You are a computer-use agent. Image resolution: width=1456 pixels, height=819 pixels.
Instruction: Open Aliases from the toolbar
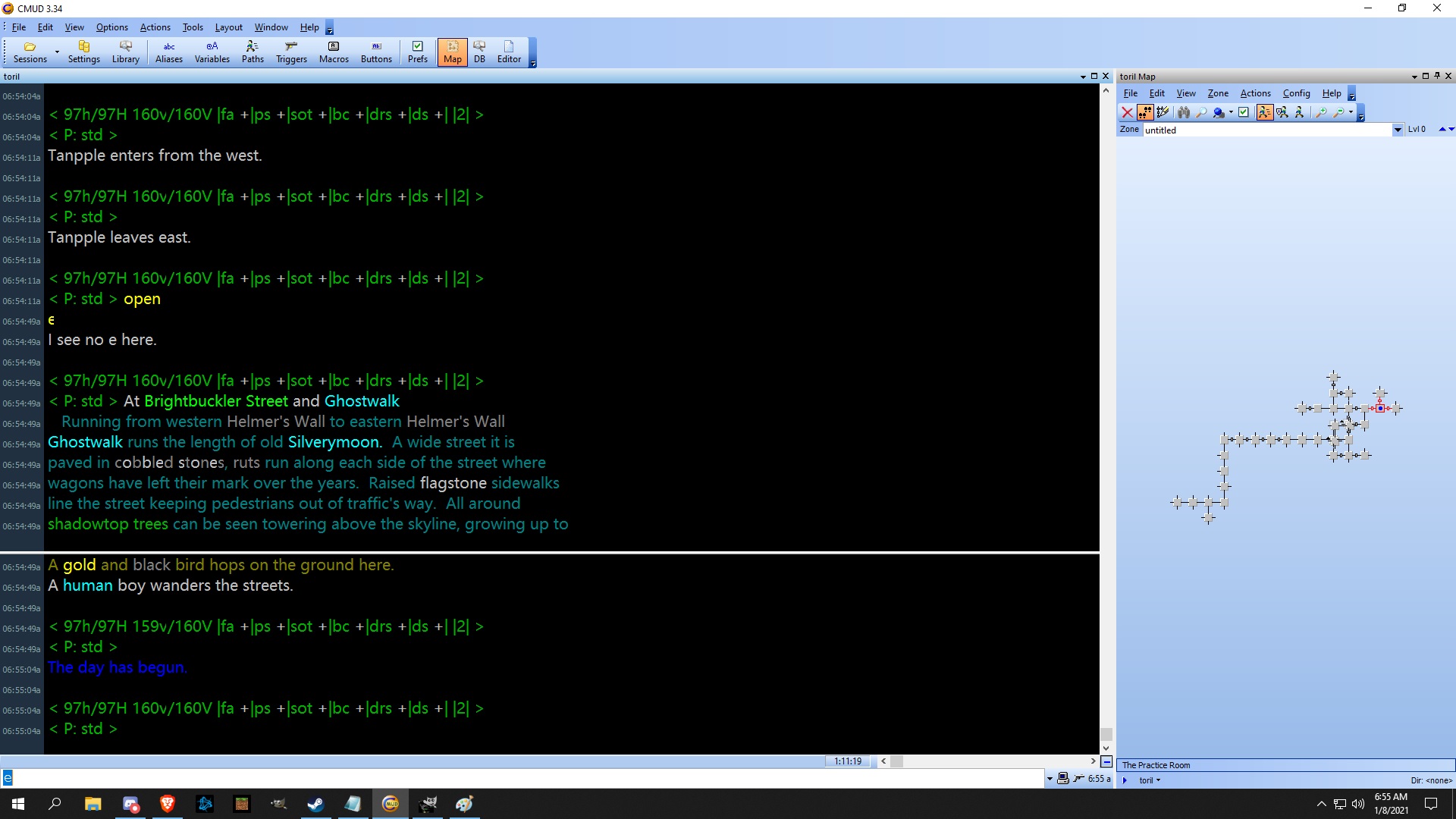point(169,52)
